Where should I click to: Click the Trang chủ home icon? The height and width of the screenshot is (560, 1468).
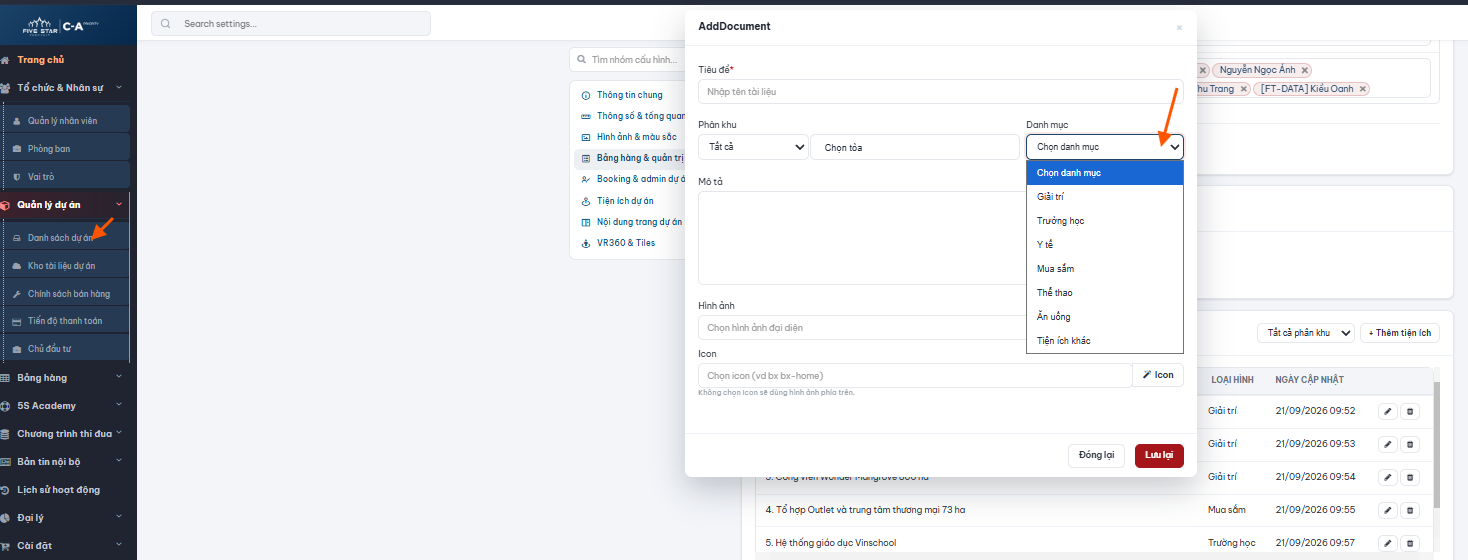coord(6,60)
